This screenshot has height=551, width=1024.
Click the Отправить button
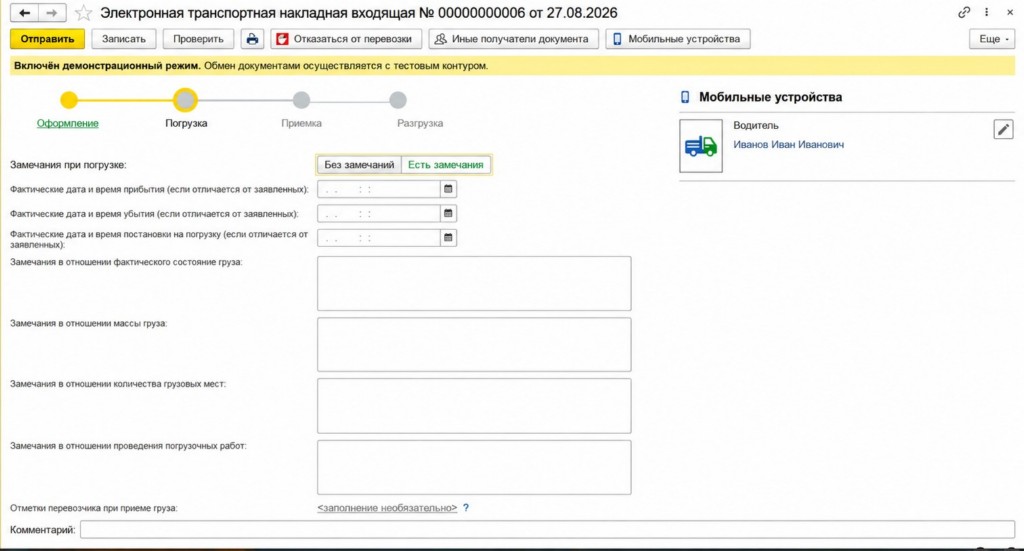pyautogui.click(x=47, y=39)
